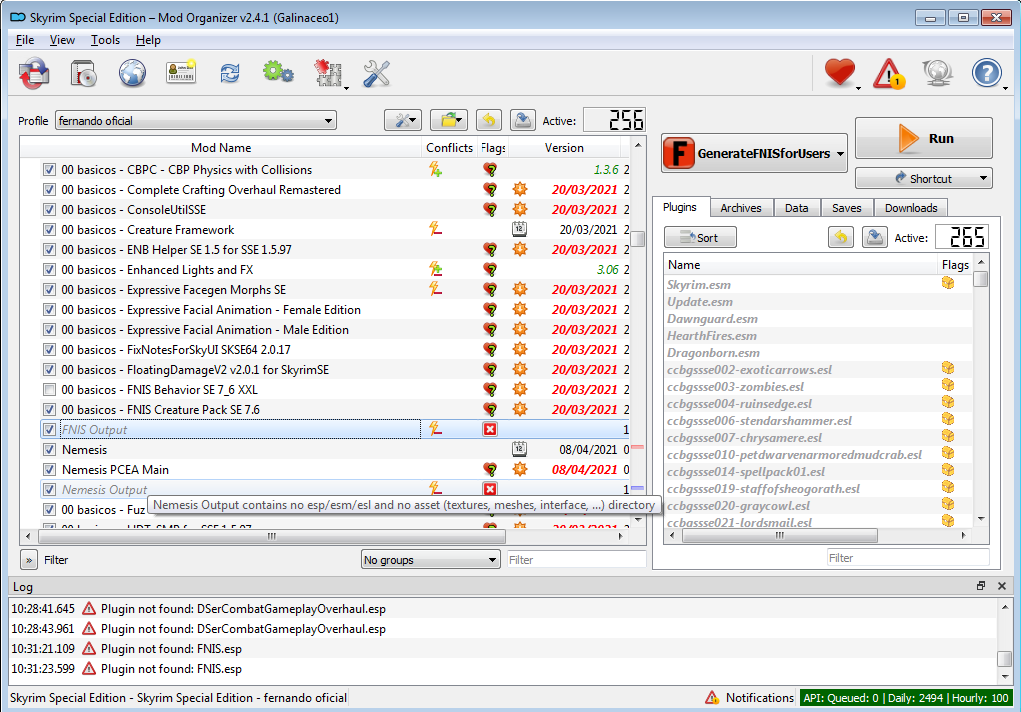
Task: Click the Run button
Action: tap(923, 138)
